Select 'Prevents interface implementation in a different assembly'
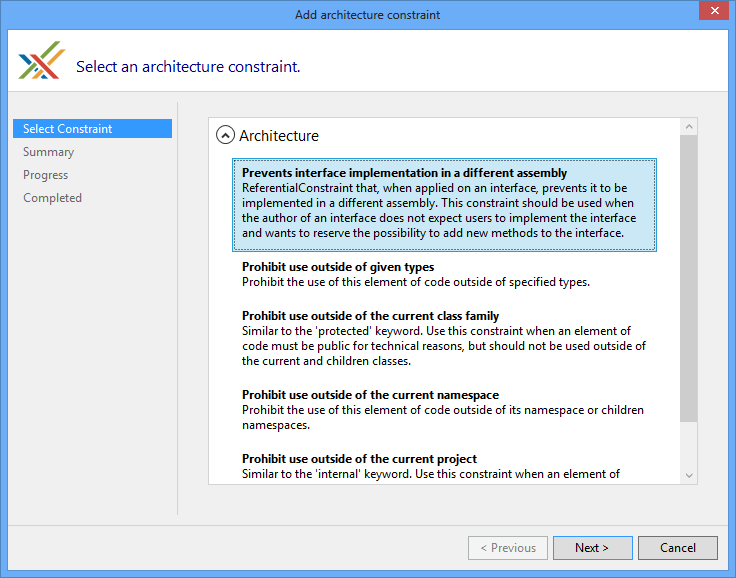Image resolution: width=736 pixels, height=578 pixels. click(444, 205)
